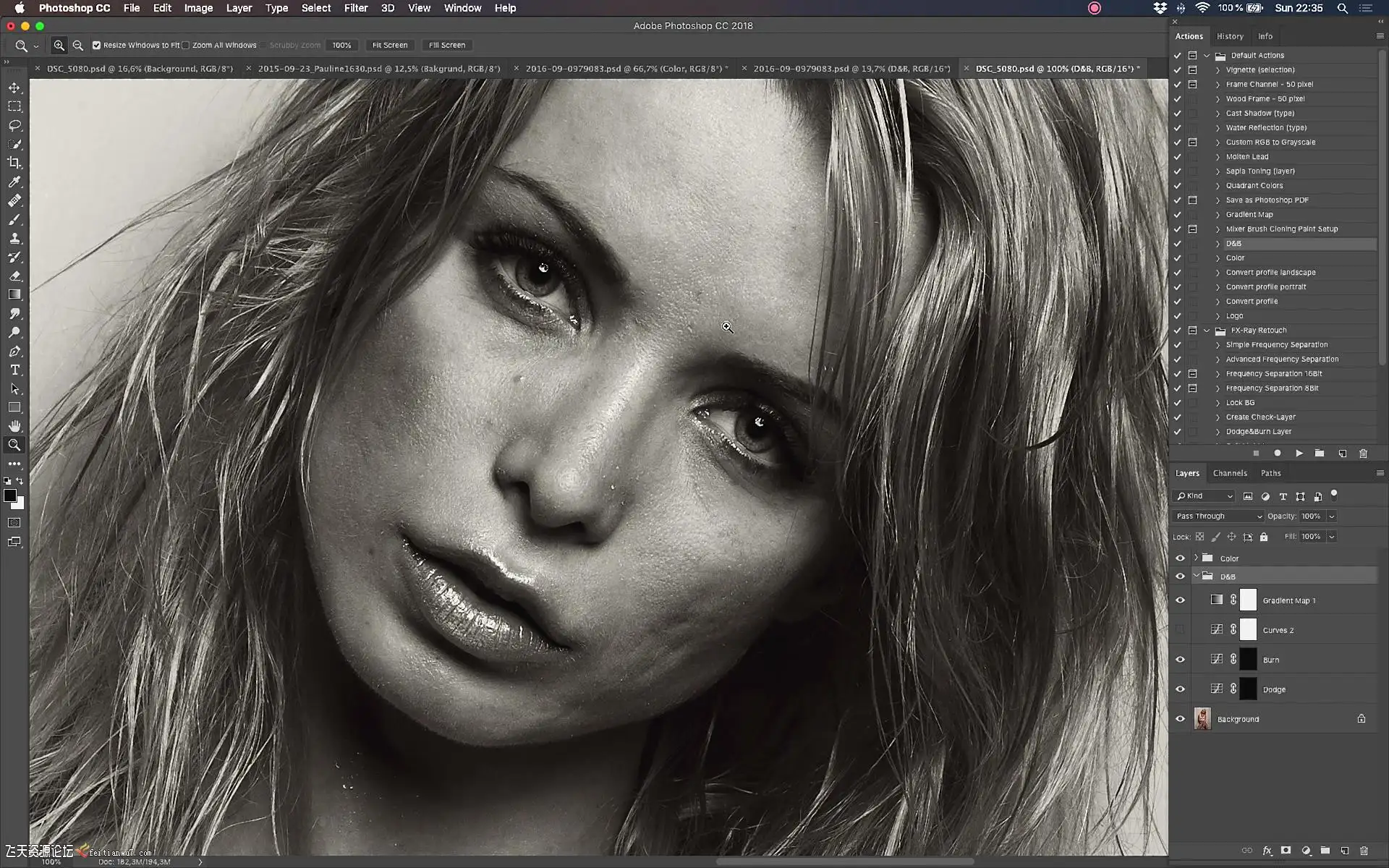
Task: Click the zoom out magnifier icon
Action: 78,45
